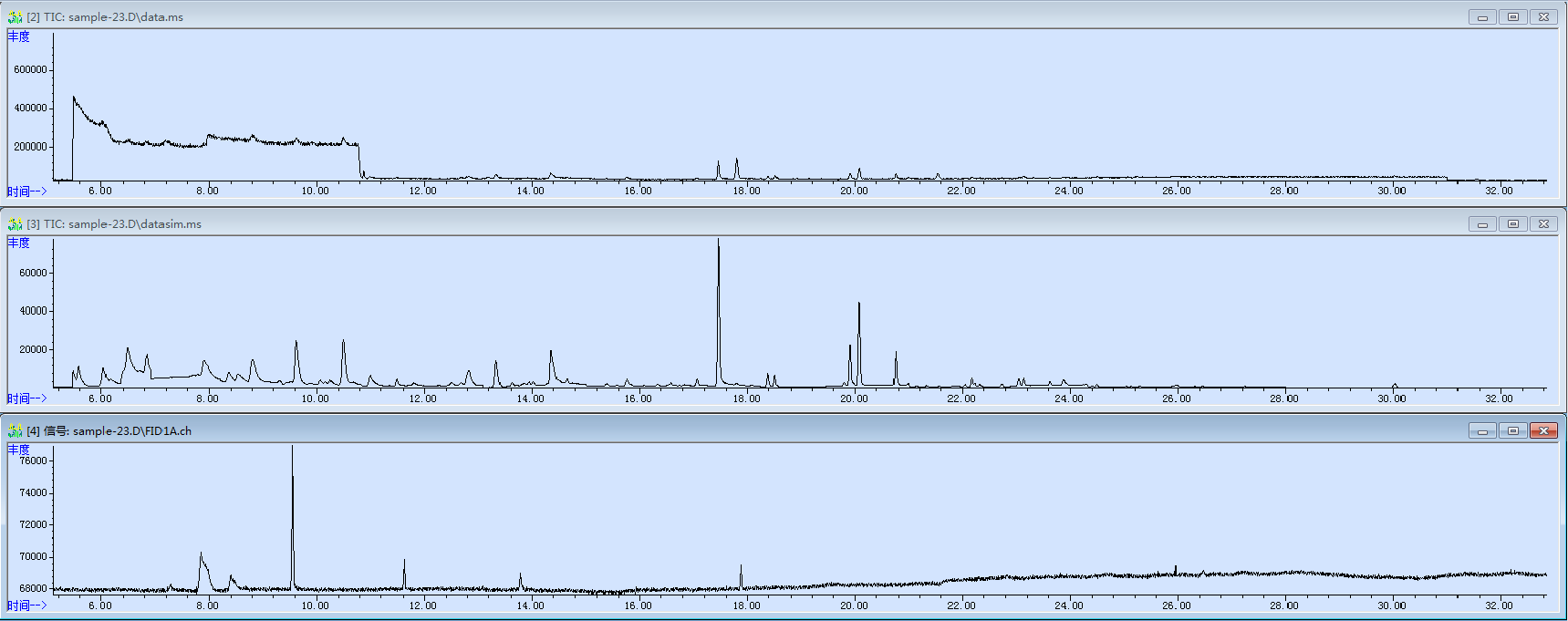1568x621 pixels.
Task: Minimize the [4] FID1A.ch signal window
Action: (x=1482, y=431)
